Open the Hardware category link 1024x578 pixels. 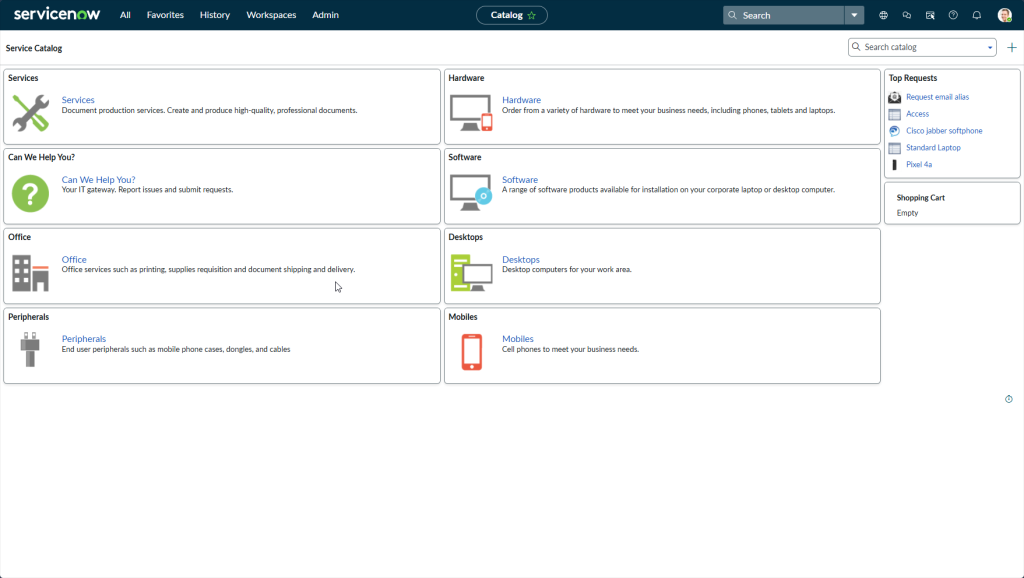coord(521,100)
